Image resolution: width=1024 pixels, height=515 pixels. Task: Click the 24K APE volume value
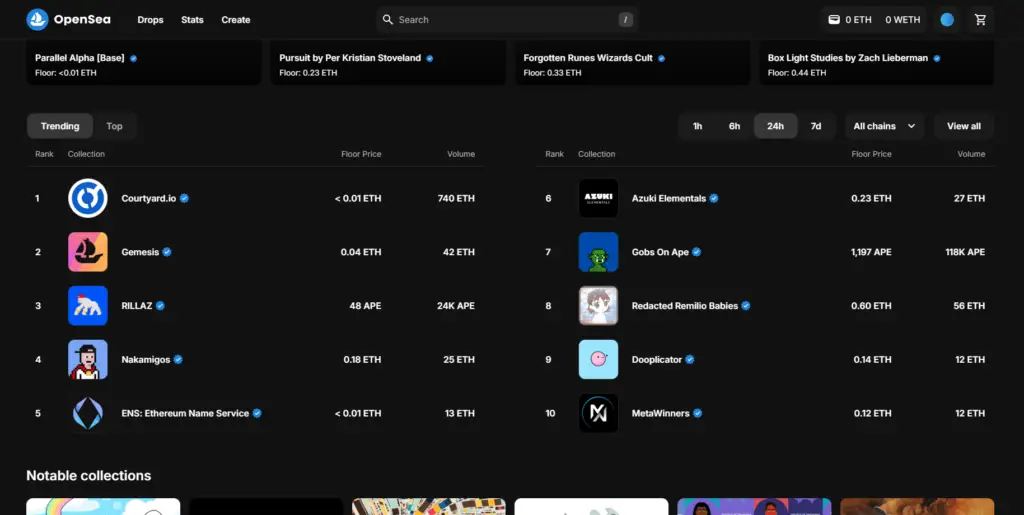point(456,305)
